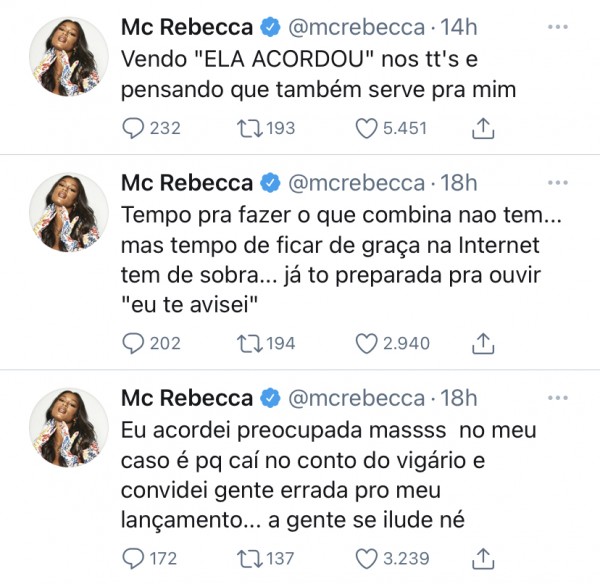Screen dimensions: 600x584
Task: Share the "eu te avisei" tweet
Action: [482, 343]
